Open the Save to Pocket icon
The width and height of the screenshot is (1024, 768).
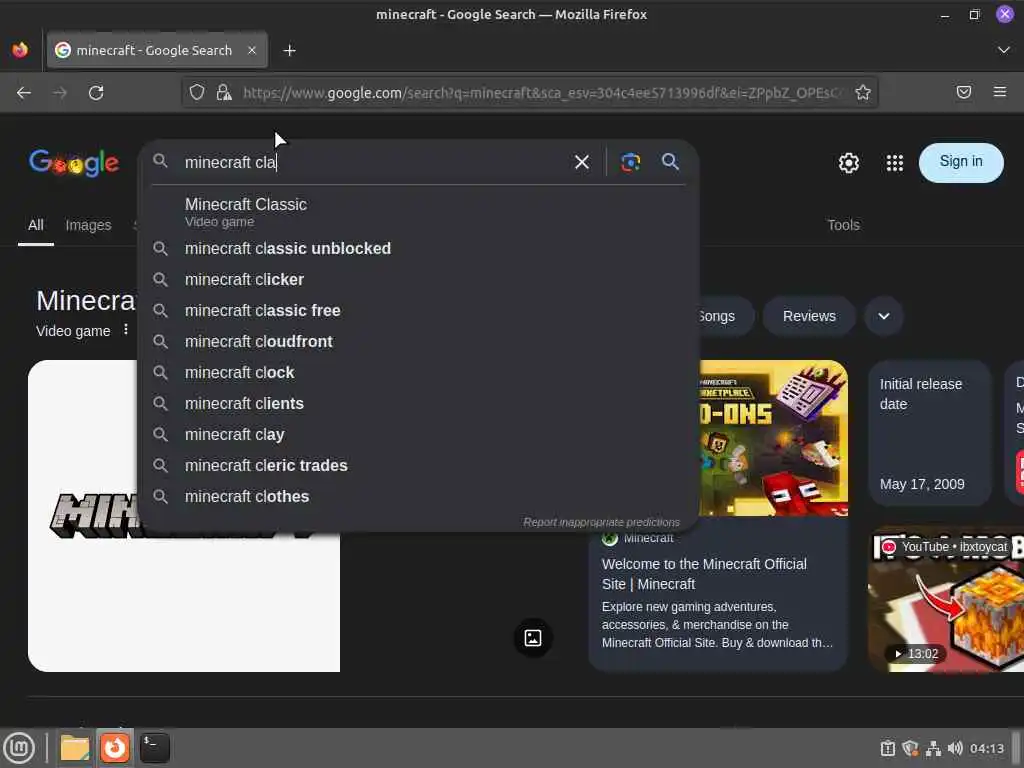coord(963,92)
